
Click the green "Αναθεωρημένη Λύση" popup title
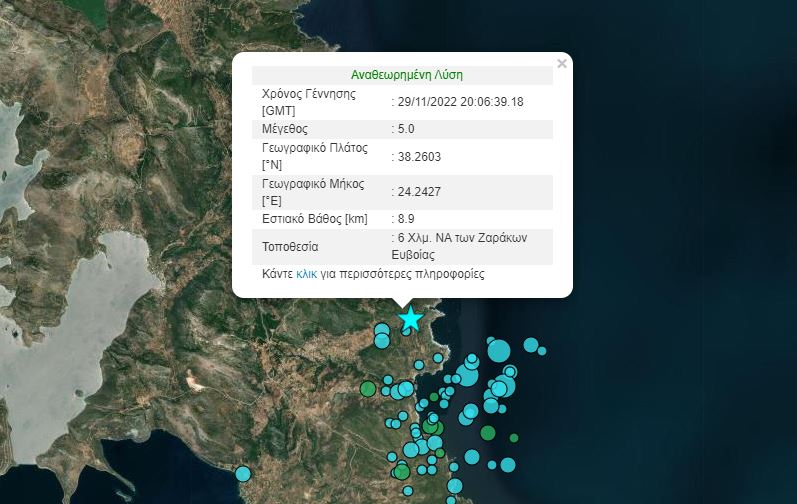point(406,75)
